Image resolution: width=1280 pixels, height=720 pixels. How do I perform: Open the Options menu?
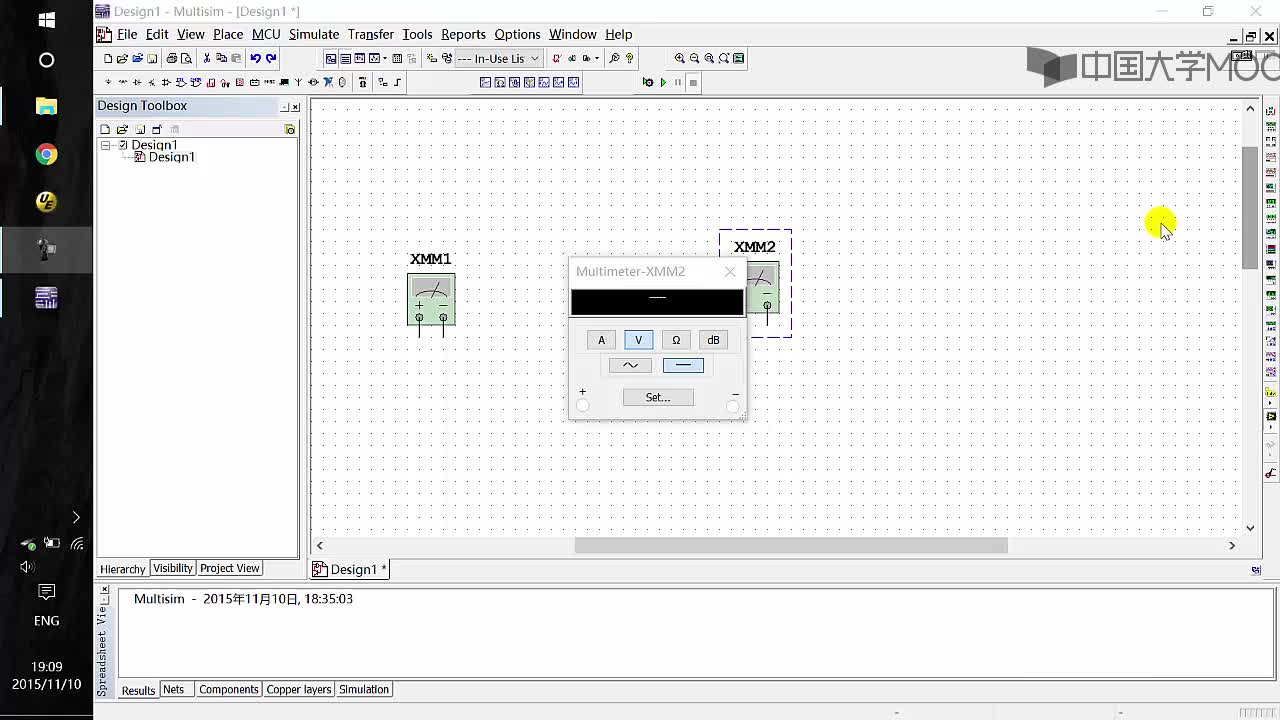[517, 34]
